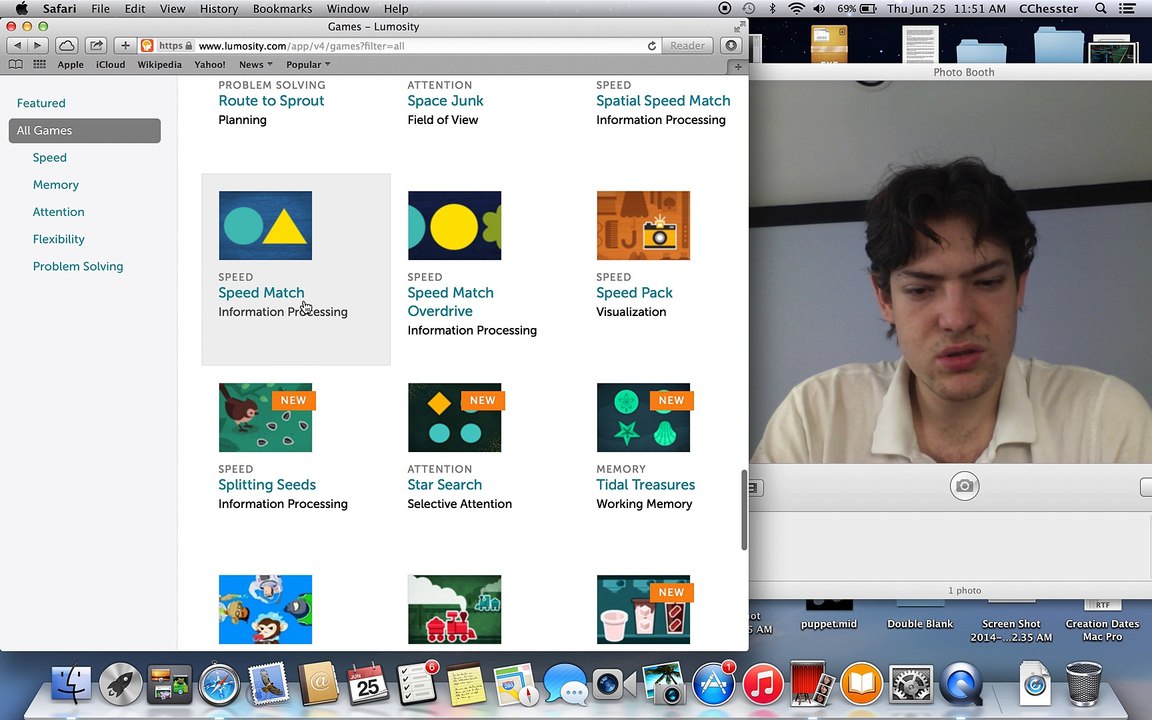Open Reminders icon in the Dock
Screen dimensions: 1152x720
point(417,683)
